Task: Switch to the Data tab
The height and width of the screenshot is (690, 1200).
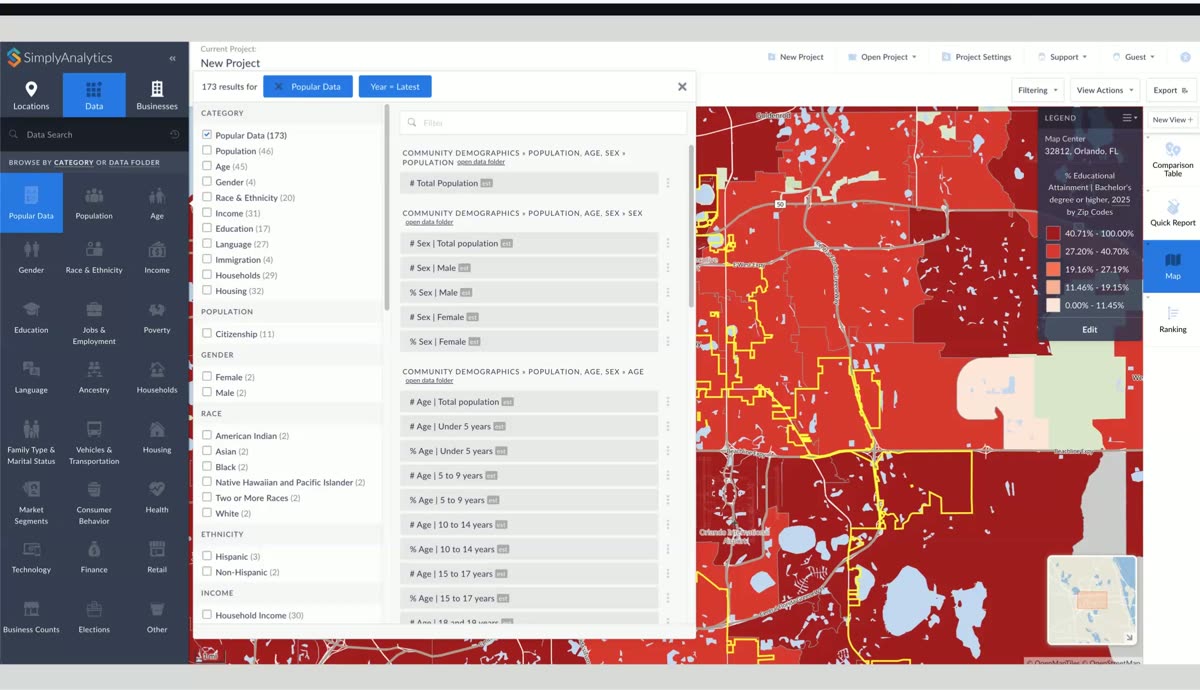Action: [x=94, y=95]
